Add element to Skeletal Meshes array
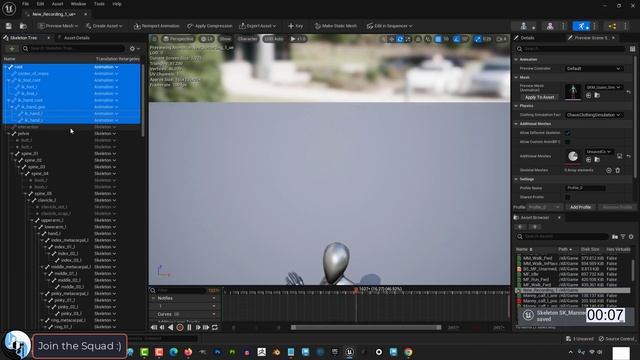640x360 pixels. click(609, 170)
